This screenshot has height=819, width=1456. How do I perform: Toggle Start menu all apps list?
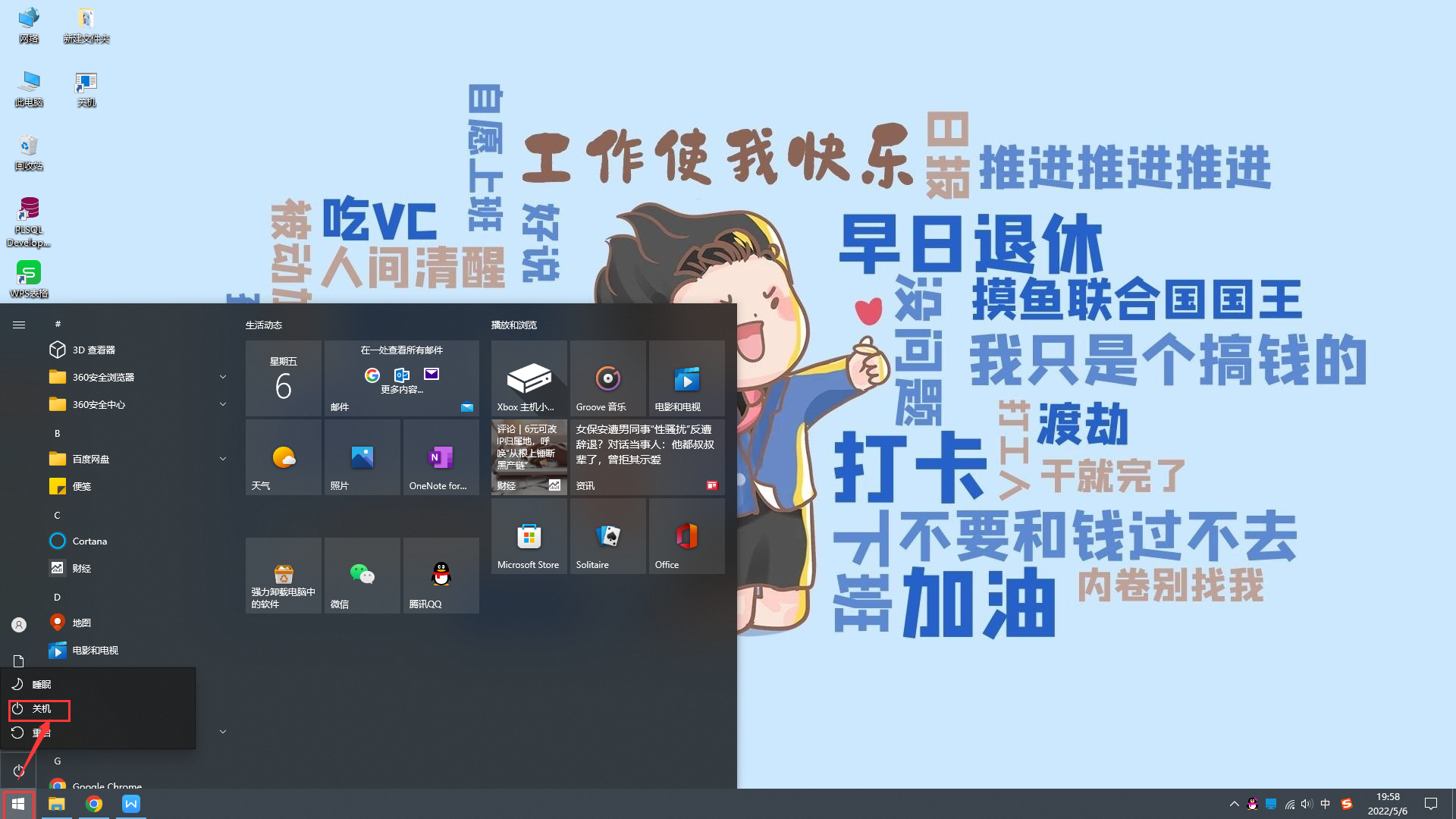(x=18, y=324)
